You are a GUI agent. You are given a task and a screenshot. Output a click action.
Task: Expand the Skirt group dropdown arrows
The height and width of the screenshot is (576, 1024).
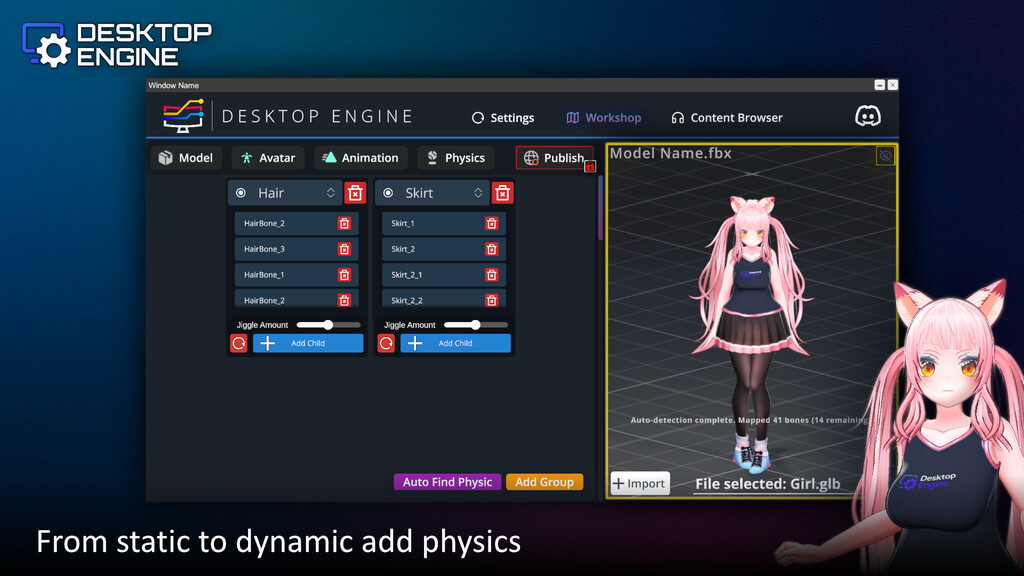tap(478, 193)
